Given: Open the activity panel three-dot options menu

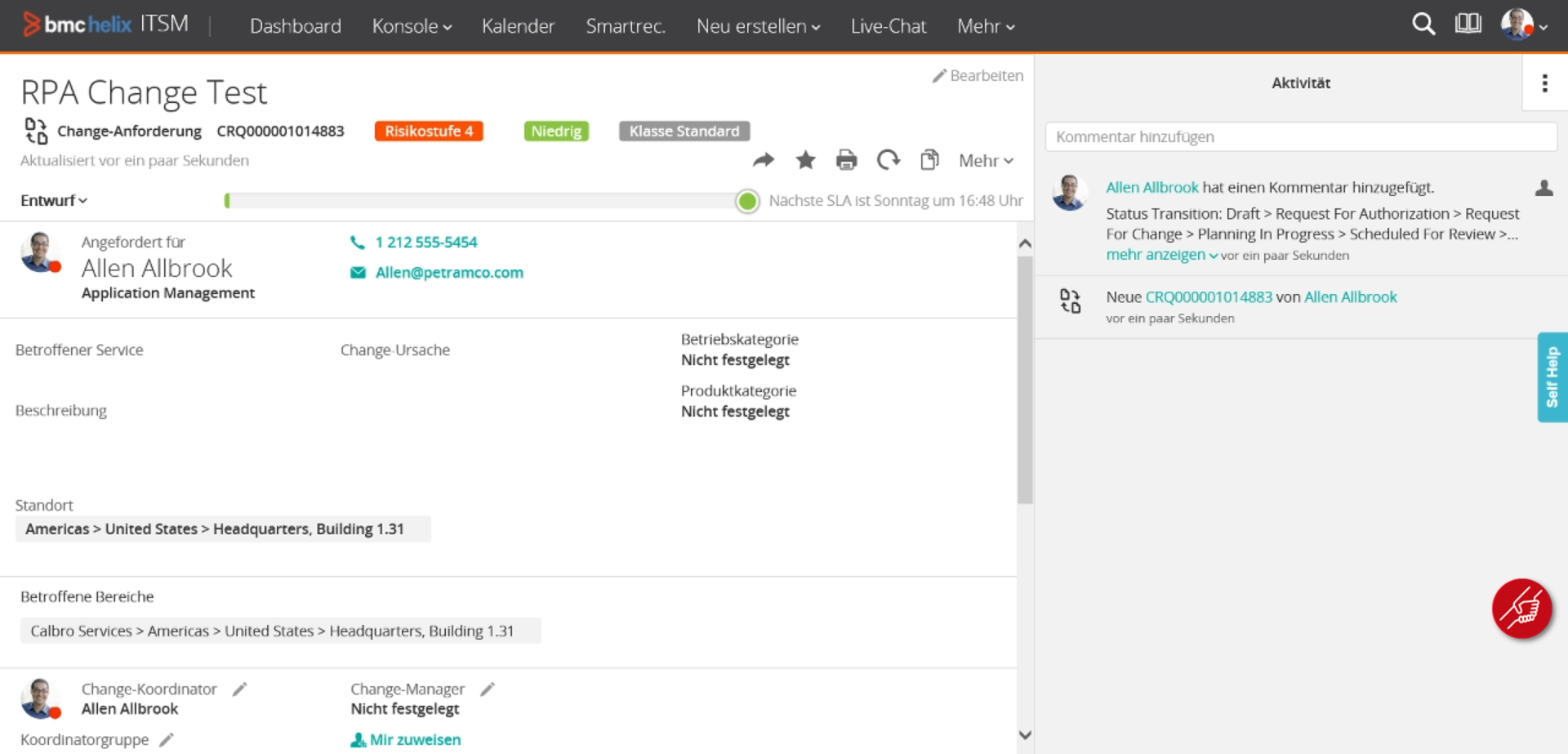Looking at the screenshot, I should (1544, 83).
